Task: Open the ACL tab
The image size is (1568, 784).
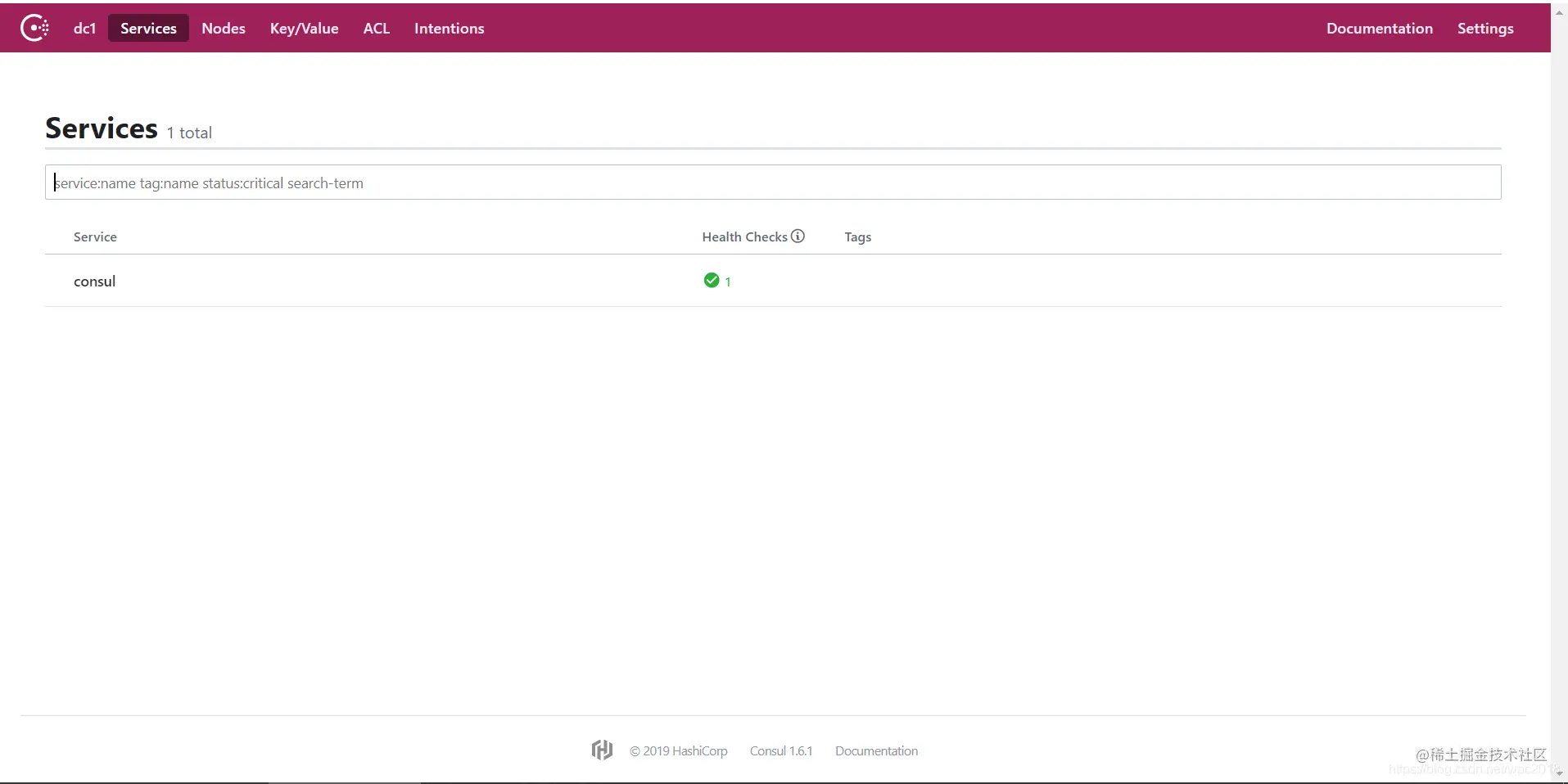Action: 377,28
